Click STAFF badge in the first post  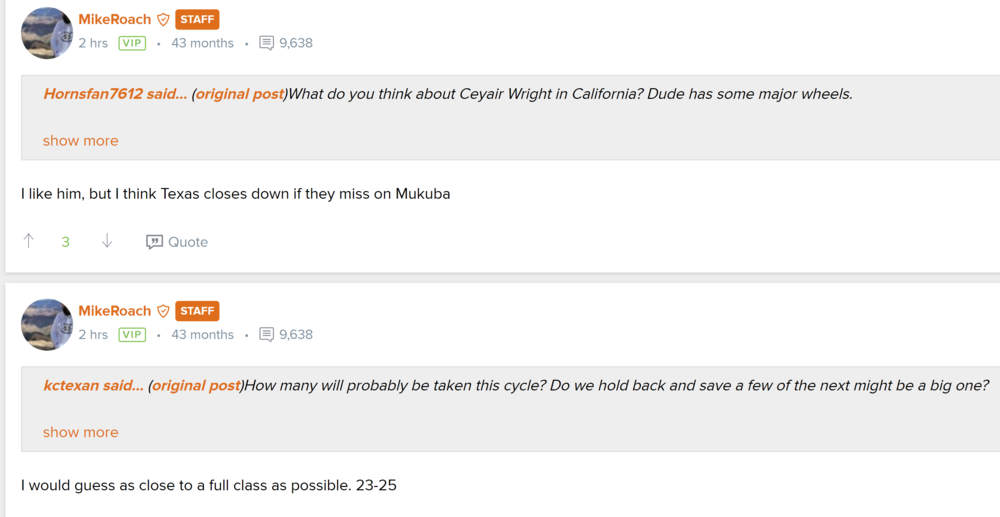[x=197, y=19]
